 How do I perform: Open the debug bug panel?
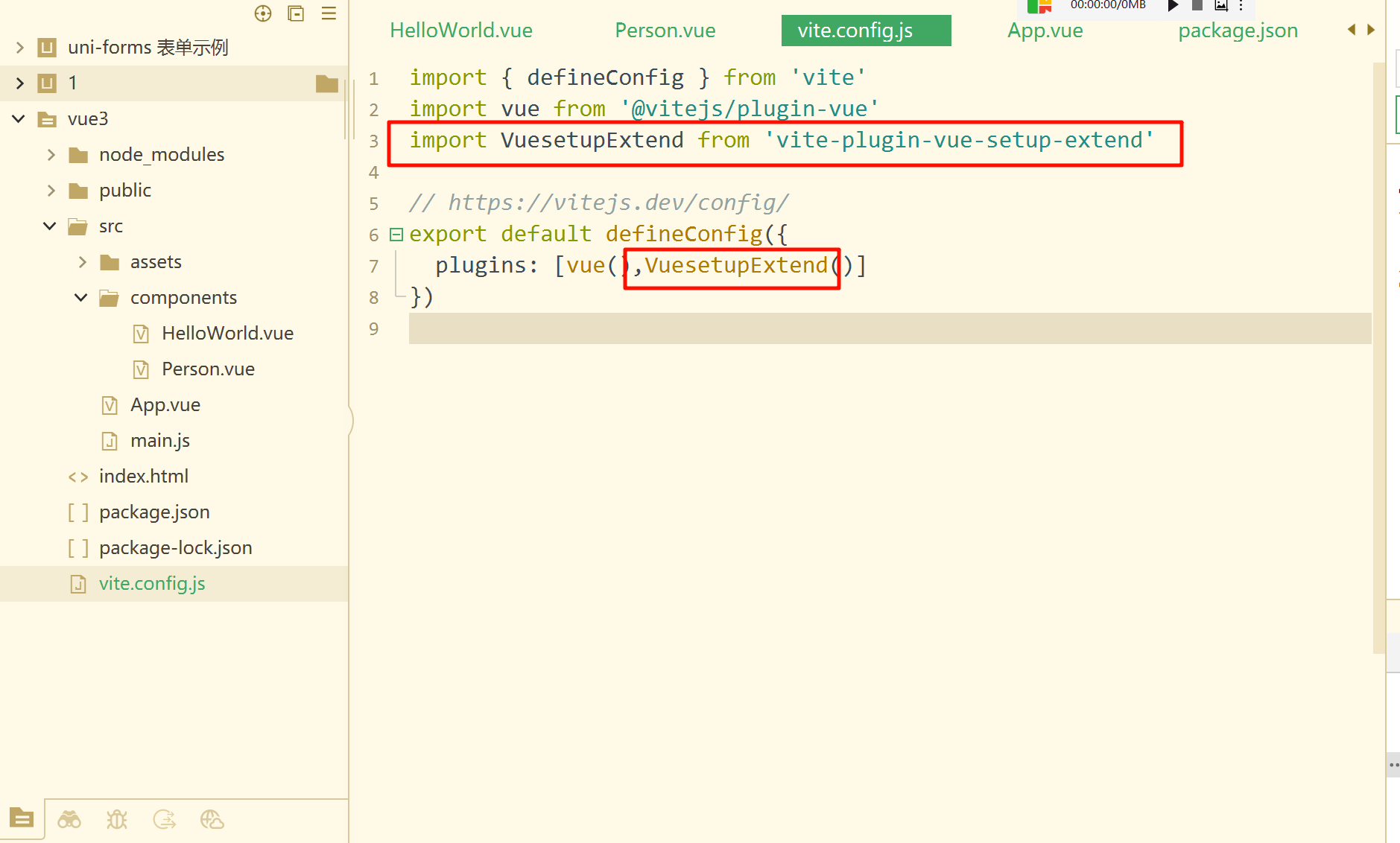pyautogui.click(x=117, y=820)
